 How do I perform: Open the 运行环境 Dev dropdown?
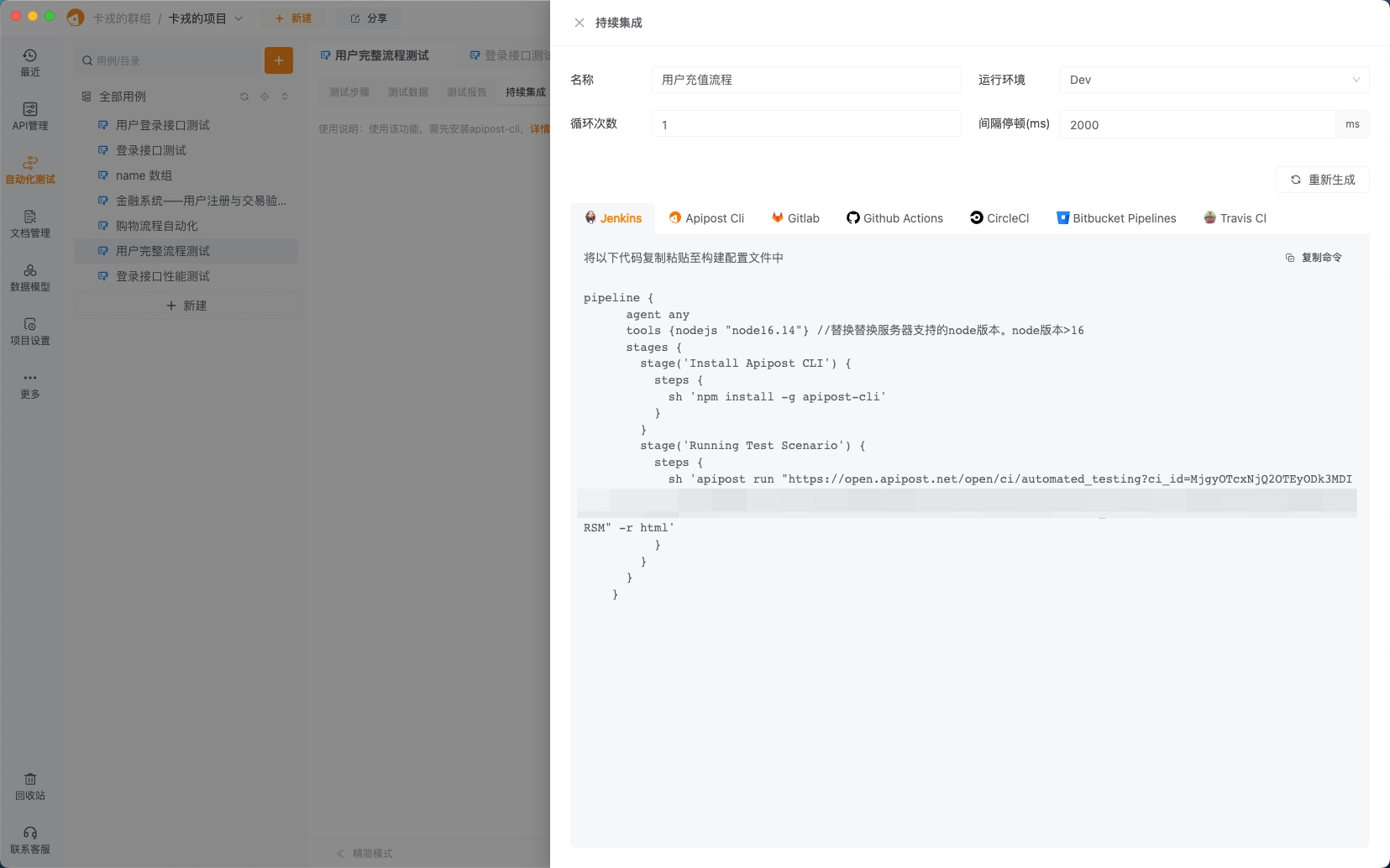pos(1214,80)
